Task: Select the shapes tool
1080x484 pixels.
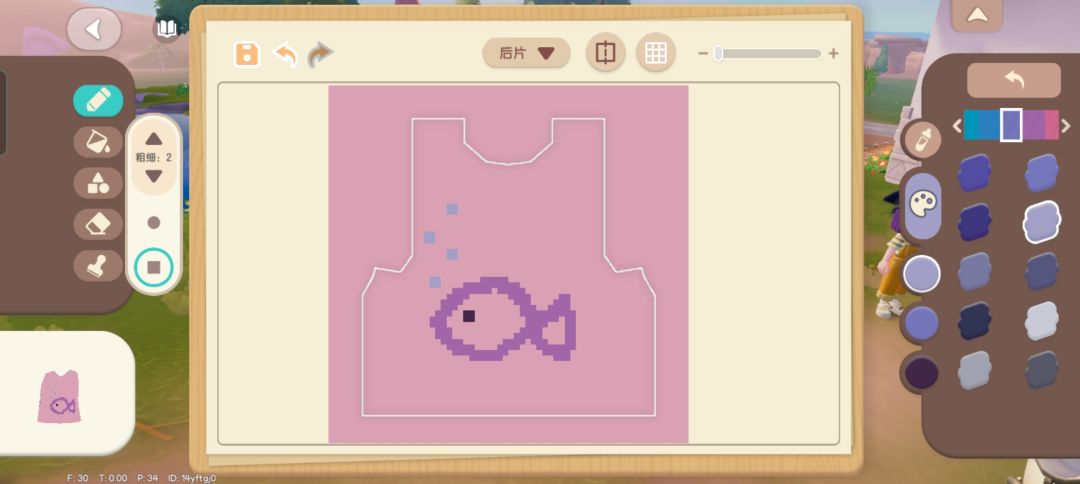Action: 98,183
